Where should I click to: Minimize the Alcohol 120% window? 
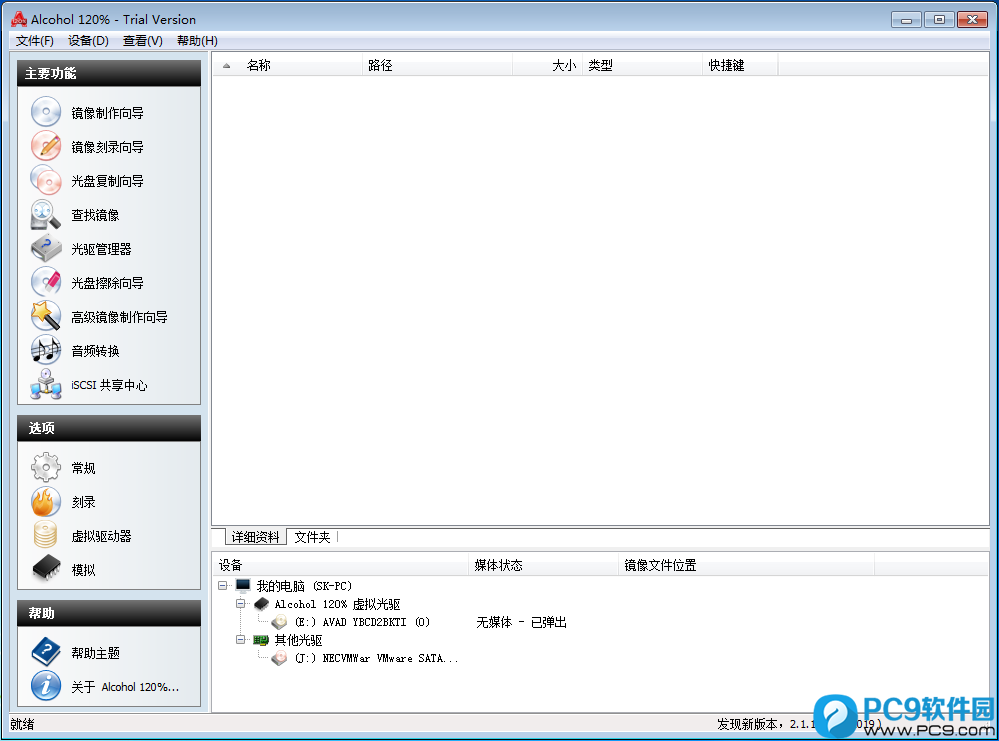[906, 20]
